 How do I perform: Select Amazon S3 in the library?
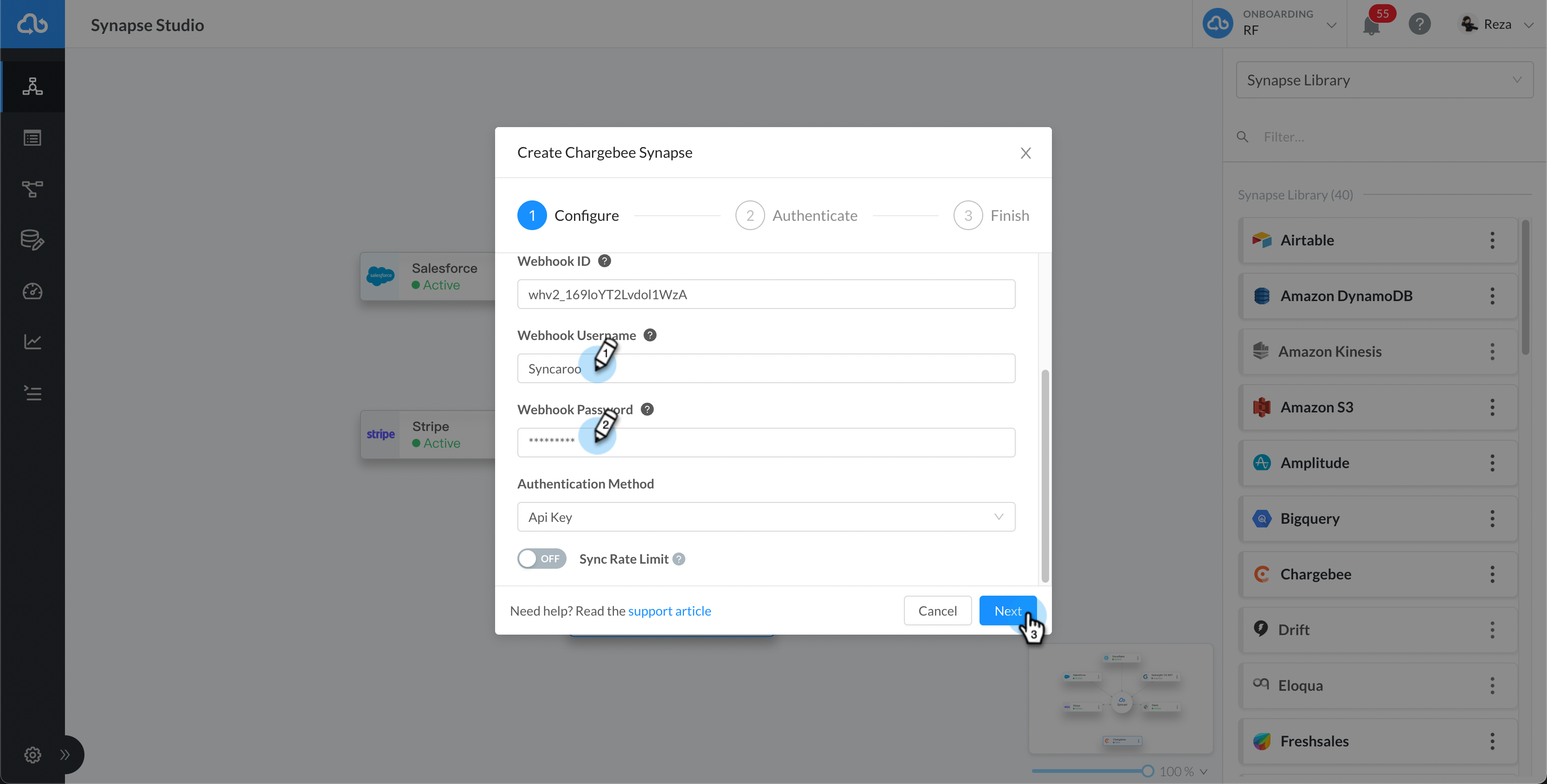pyautogui.click(x=1378, y=407)
